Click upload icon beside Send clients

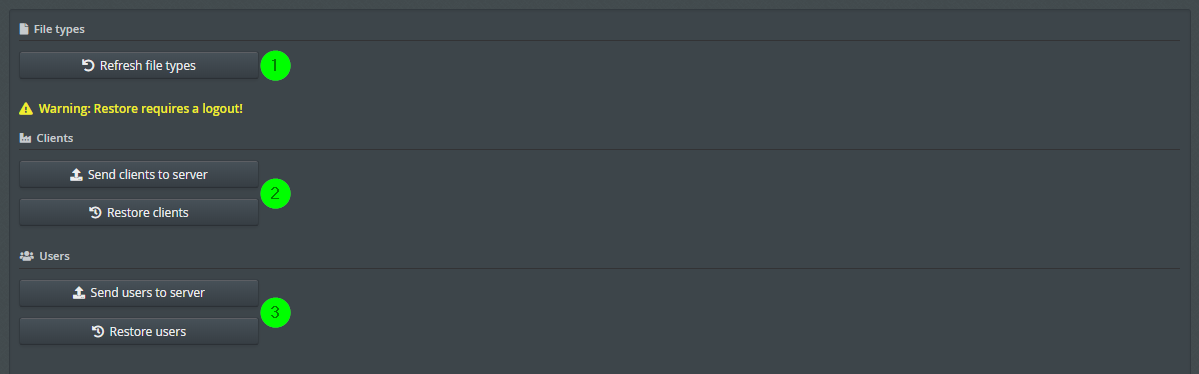coord(76,174)
